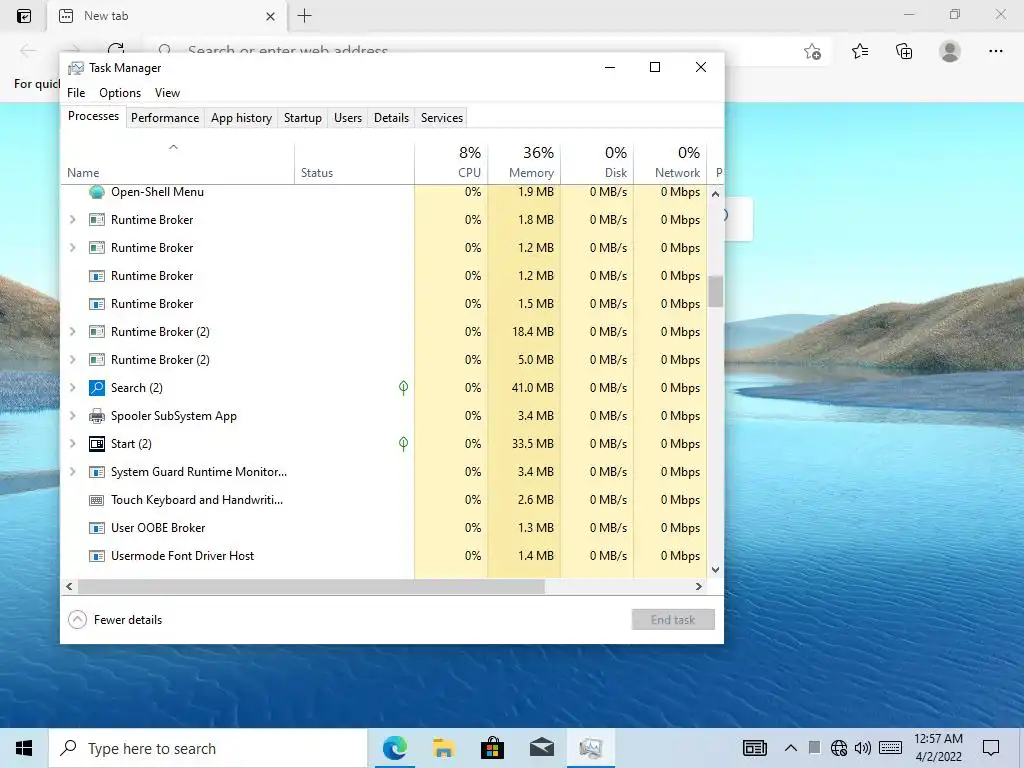The width and height of the screenshot is (1024, 768).
Task: Expand the Runtime Broker 1.8 MB row
Action: [x=72, y=220]
